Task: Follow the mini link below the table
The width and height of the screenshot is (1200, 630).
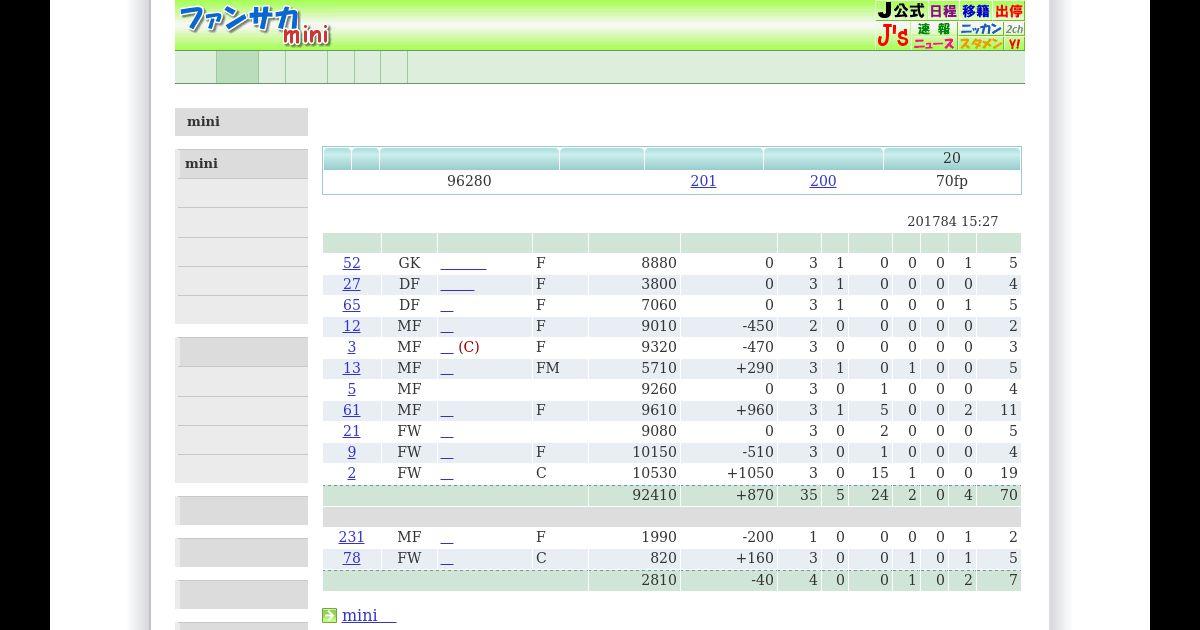Action: tap(369, 615)
